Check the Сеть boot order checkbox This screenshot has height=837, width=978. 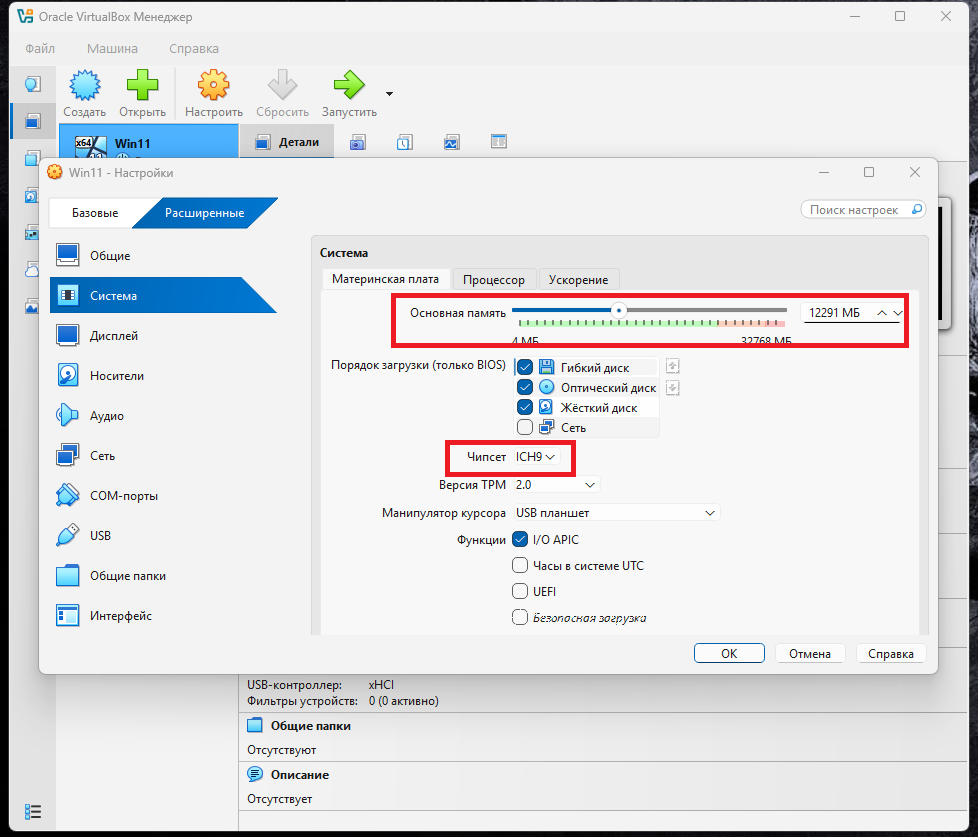click(525, 427)
